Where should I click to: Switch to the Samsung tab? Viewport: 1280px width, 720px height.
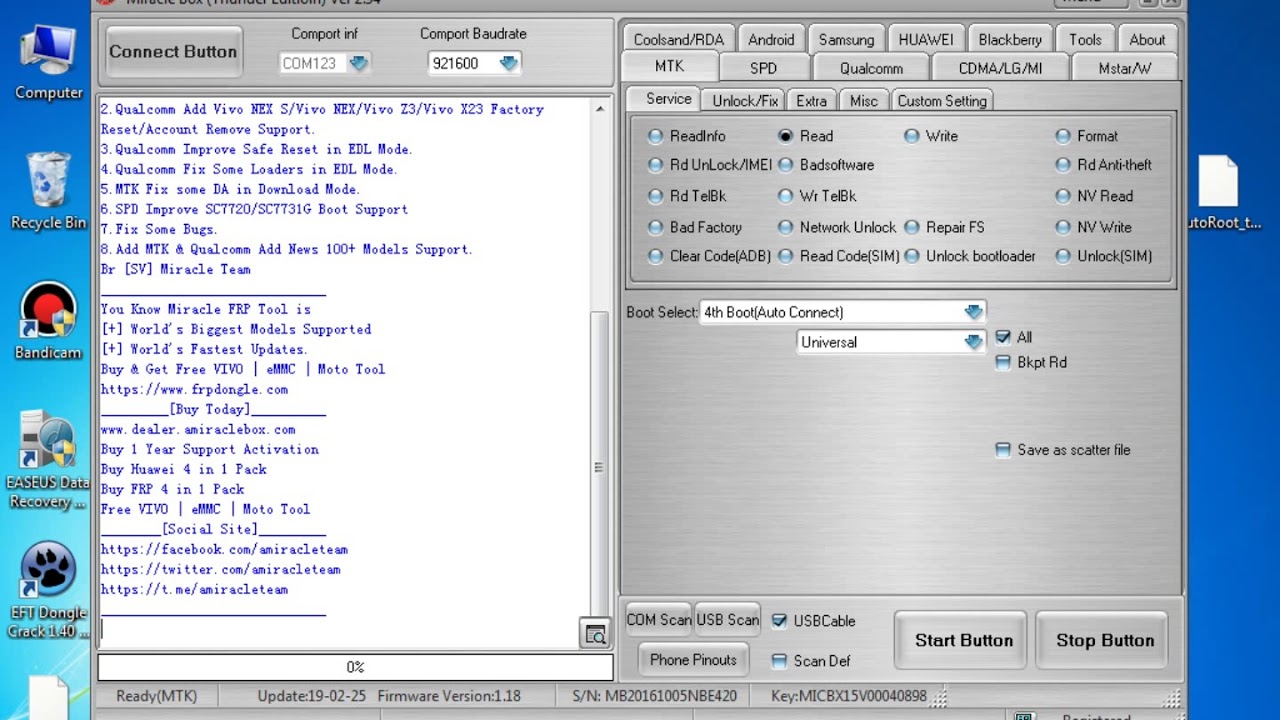click(x=846, y=40)
